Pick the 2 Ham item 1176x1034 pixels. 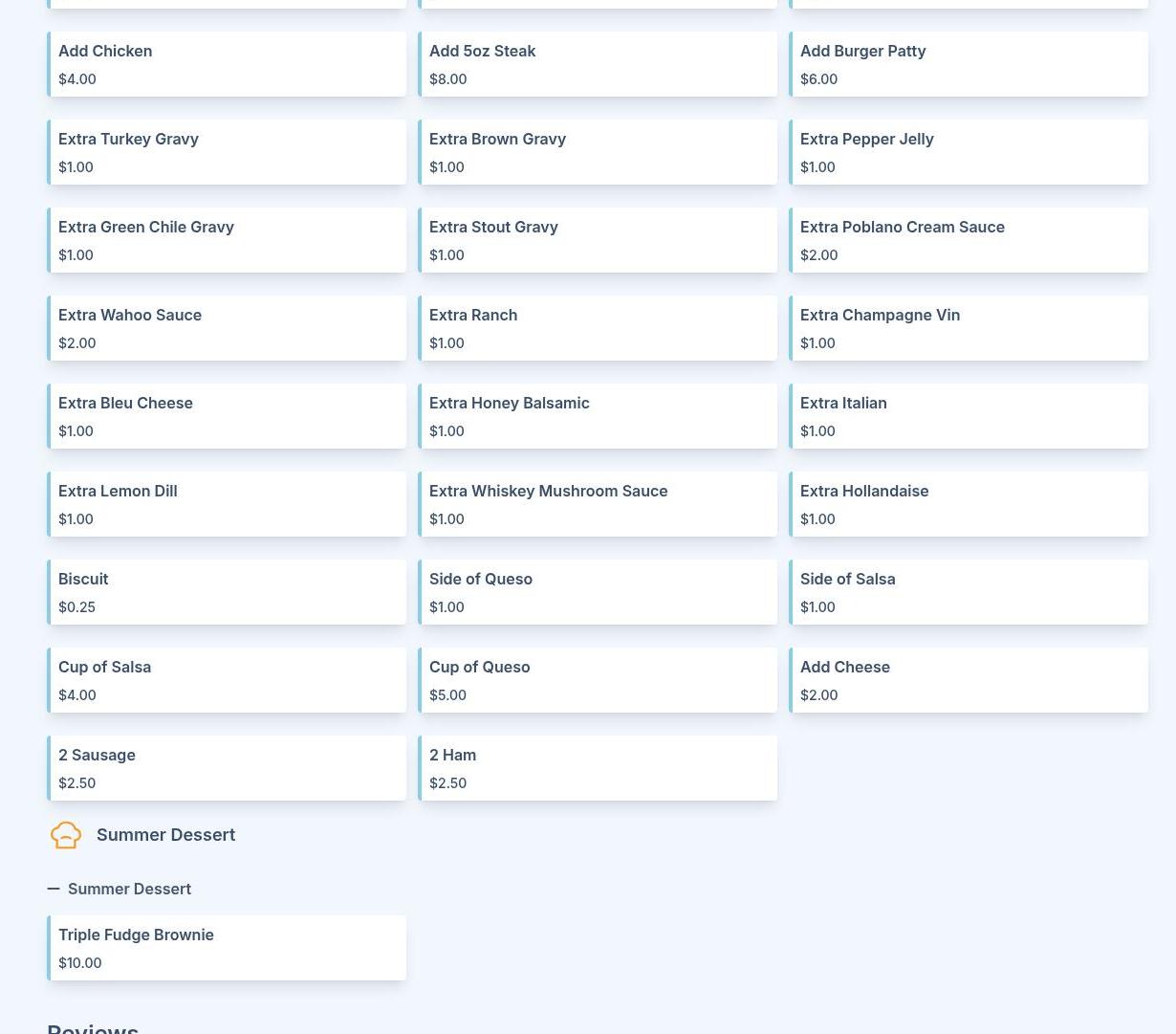tap(598, 768)
